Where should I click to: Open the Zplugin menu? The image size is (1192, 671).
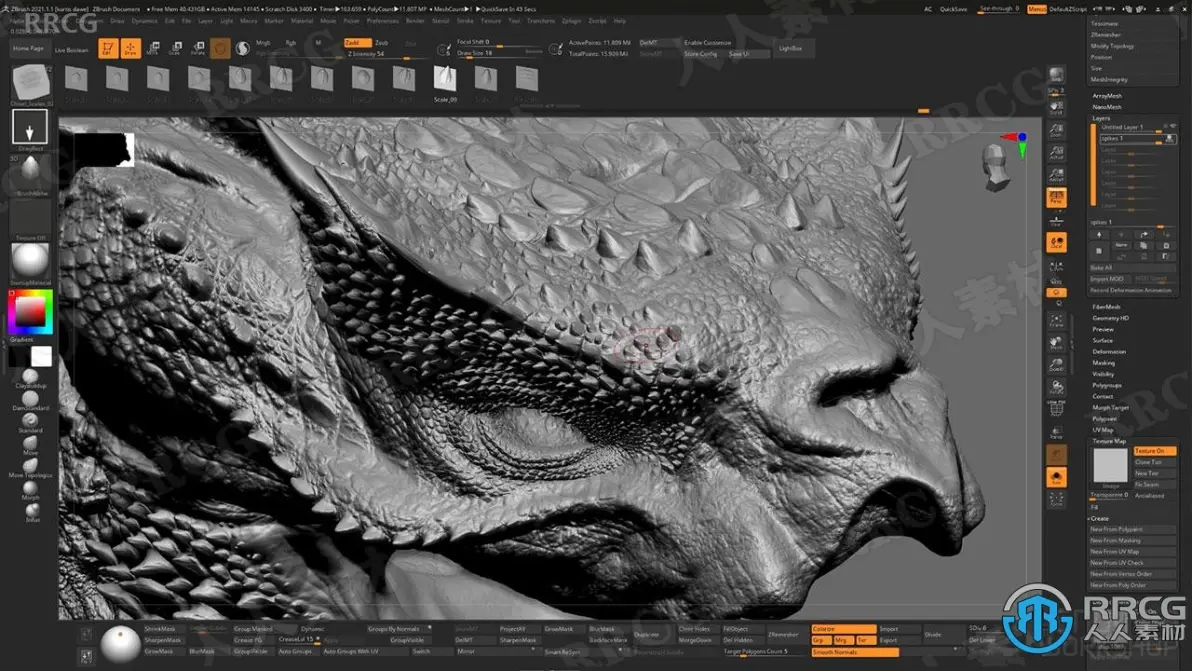pyautogui.click(x=571, y=21)
